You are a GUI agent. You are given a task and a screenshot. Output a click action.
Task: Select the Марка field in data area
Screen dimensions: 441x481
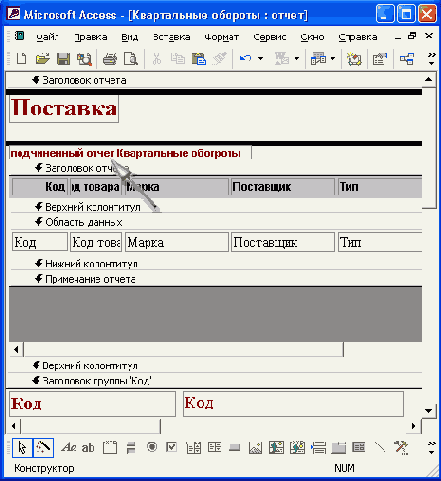point(177,242)
